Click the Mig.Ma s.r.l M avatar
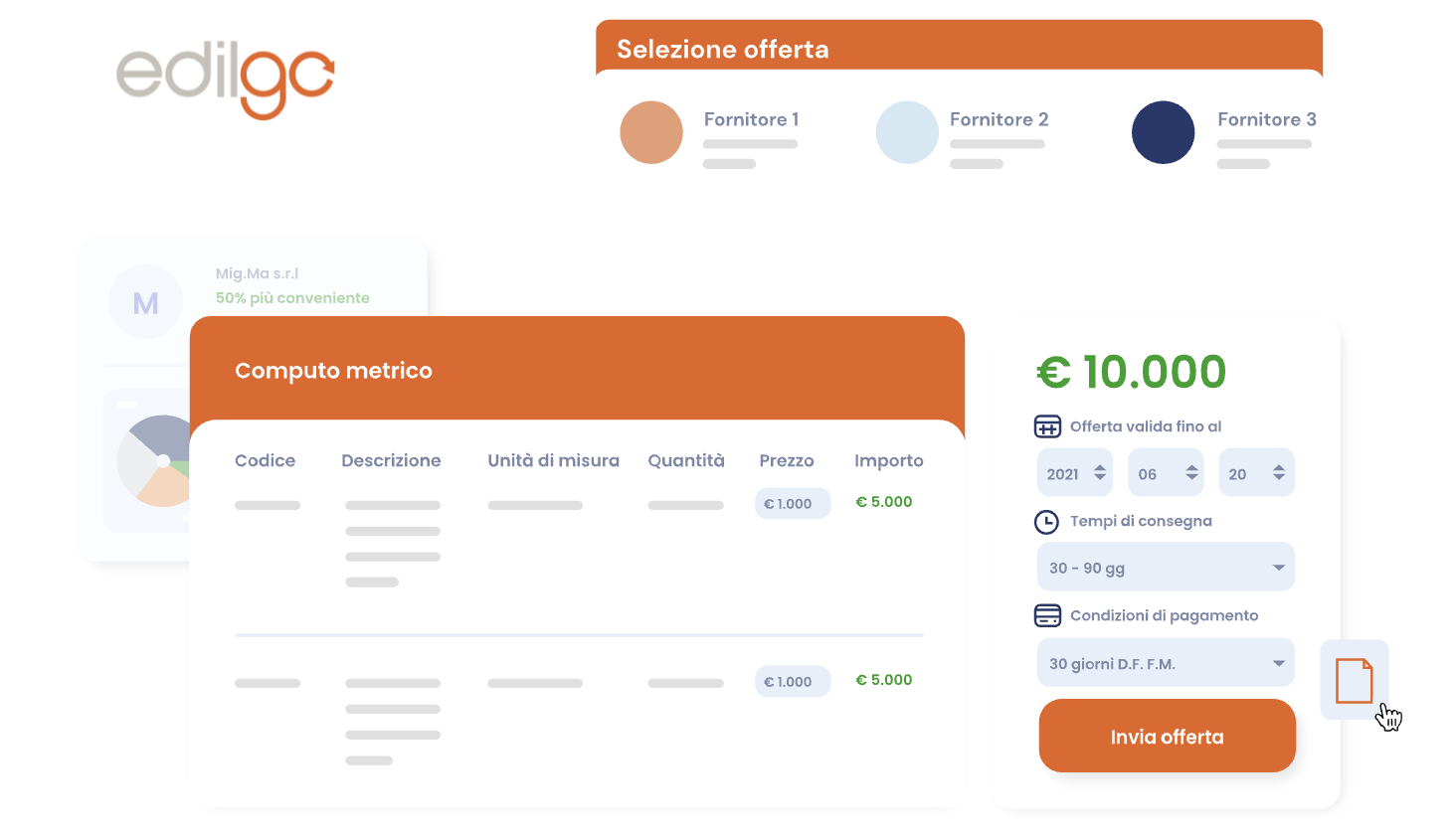The image size is (1456, 839). (x=146, y=302)
